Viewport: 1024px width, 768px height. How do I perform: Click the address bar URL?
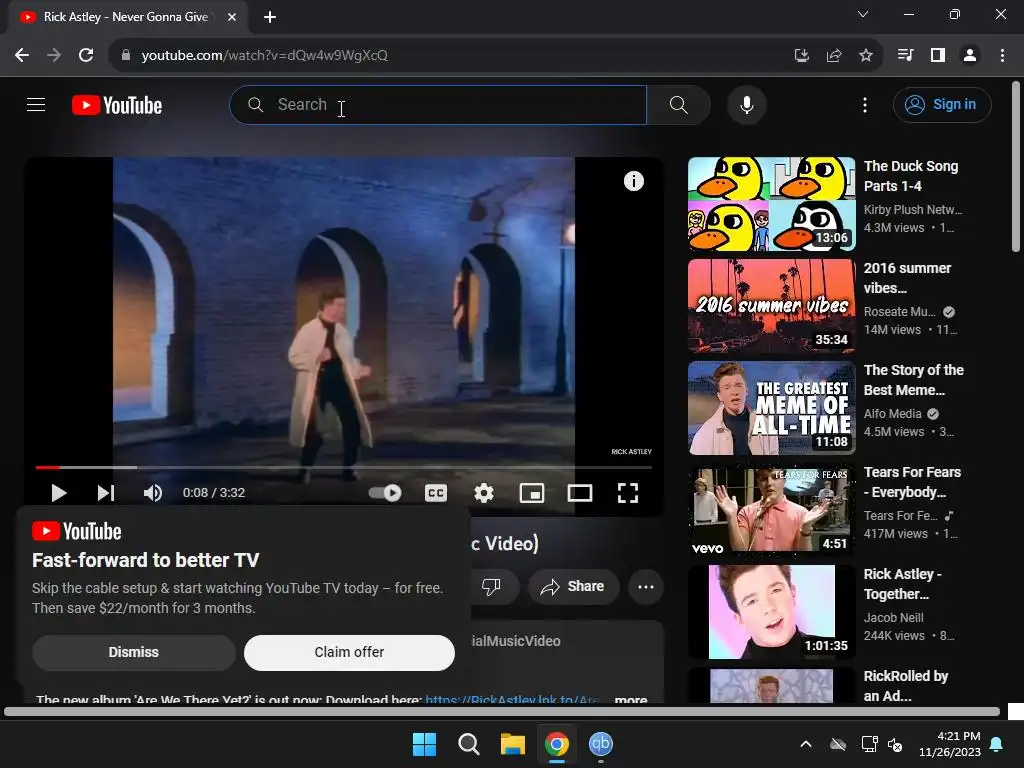coord(264,56)
